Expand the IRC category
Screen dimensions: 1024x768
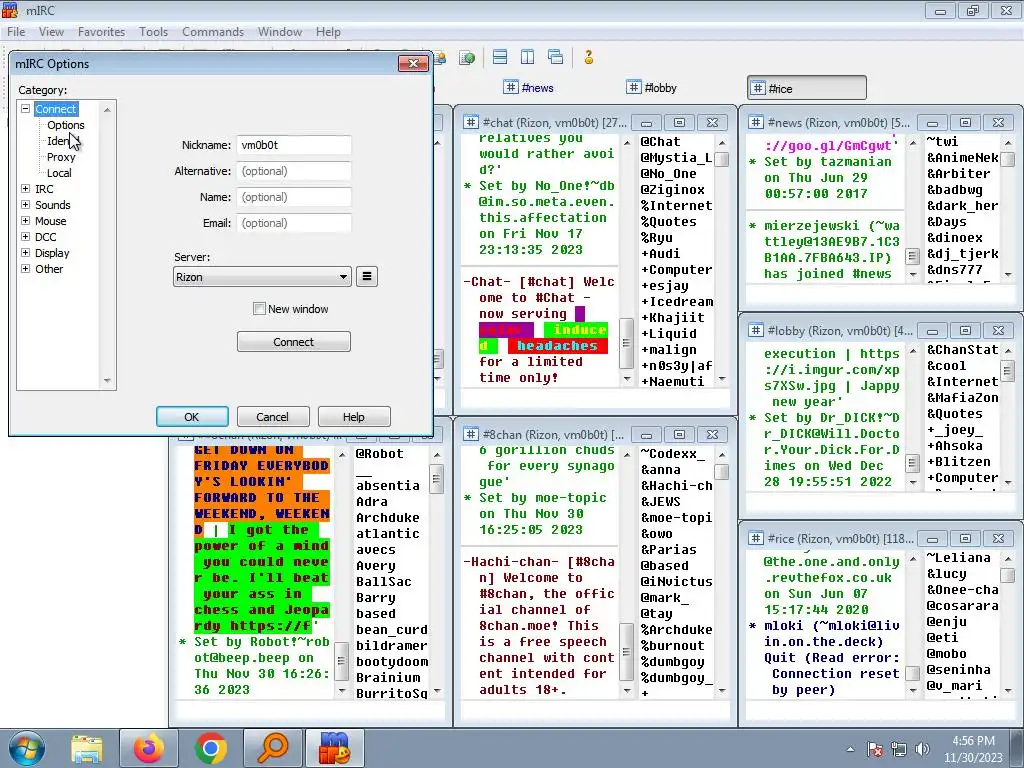click(25, 189)
